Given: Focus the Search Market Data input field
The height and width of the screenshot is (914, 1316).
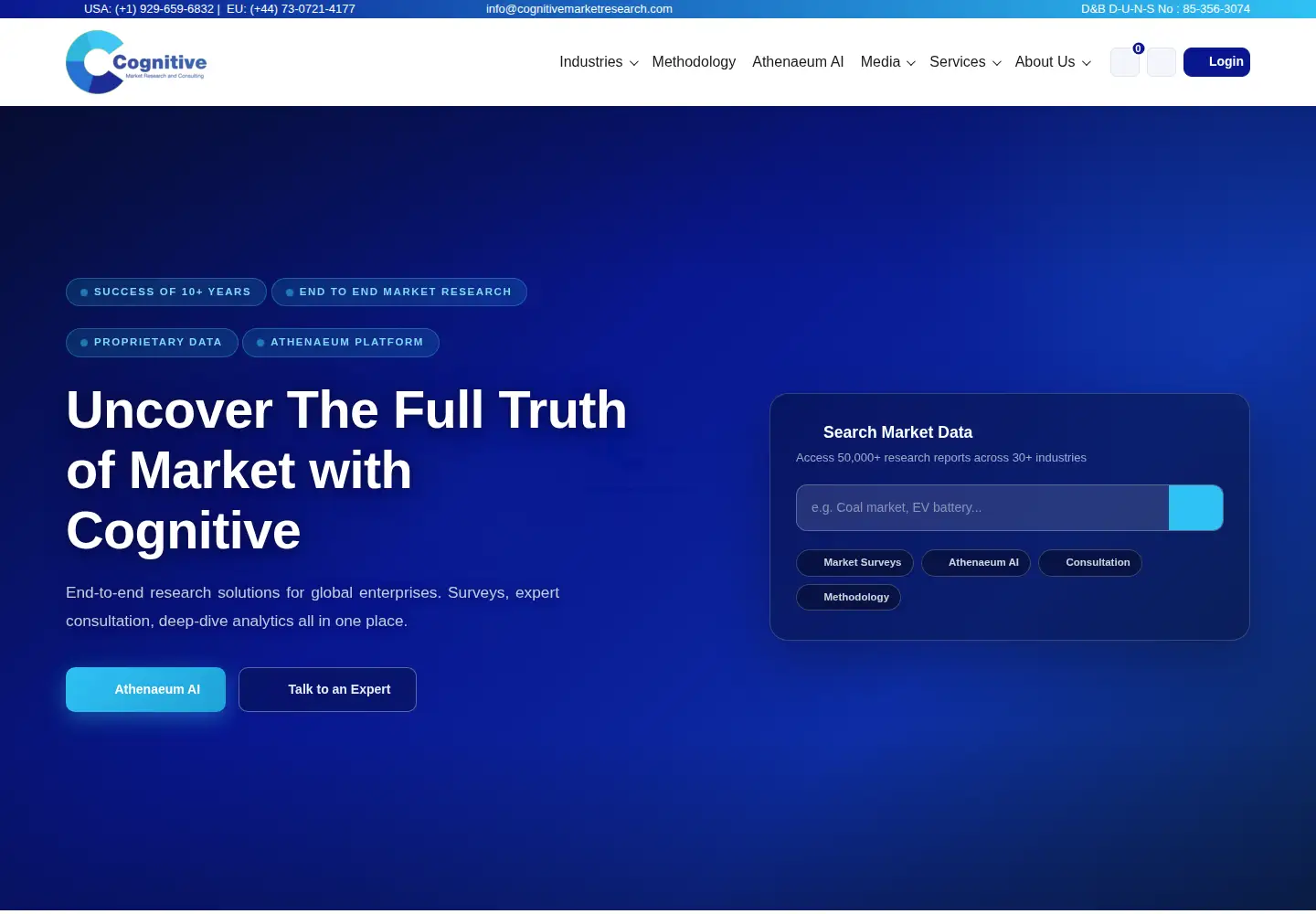Looking at the screenshot, I should coord(982,508).
